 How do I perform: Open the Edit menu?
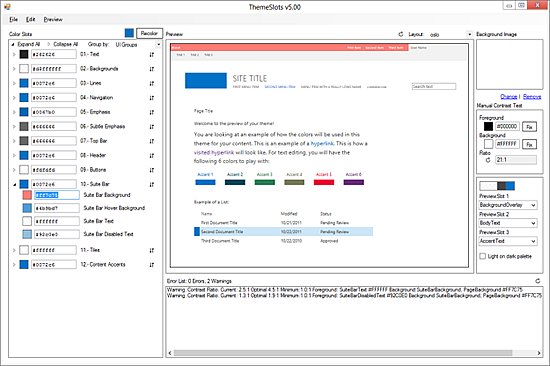click(x=31, y=19)
